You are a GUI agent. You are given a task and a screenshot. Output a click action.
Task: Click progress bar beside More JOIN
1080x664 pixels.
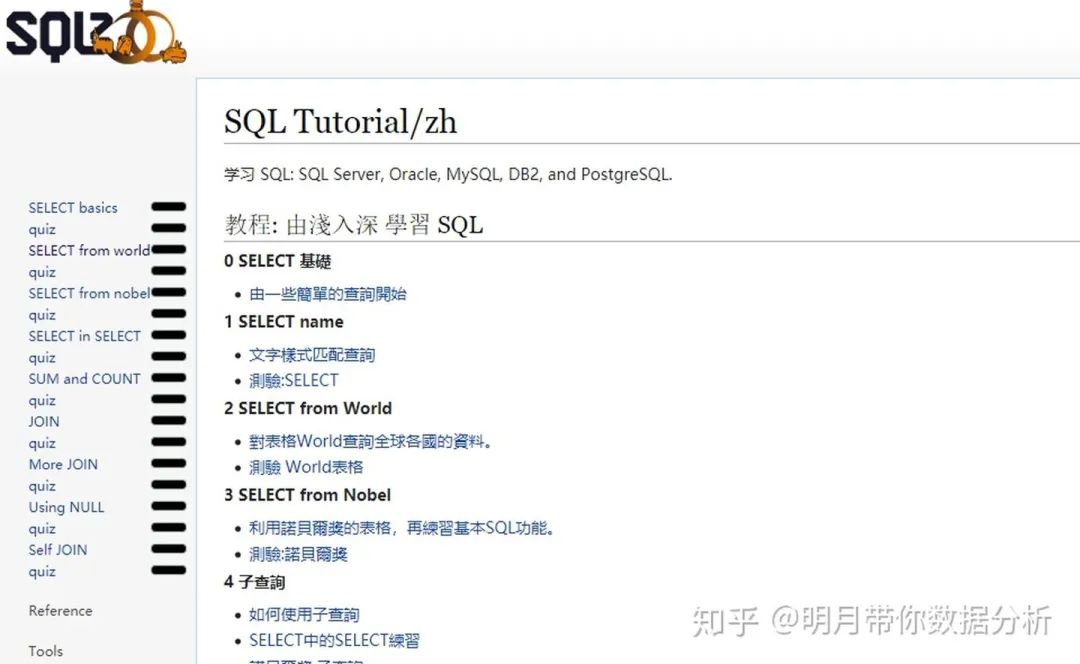(169, 463)
